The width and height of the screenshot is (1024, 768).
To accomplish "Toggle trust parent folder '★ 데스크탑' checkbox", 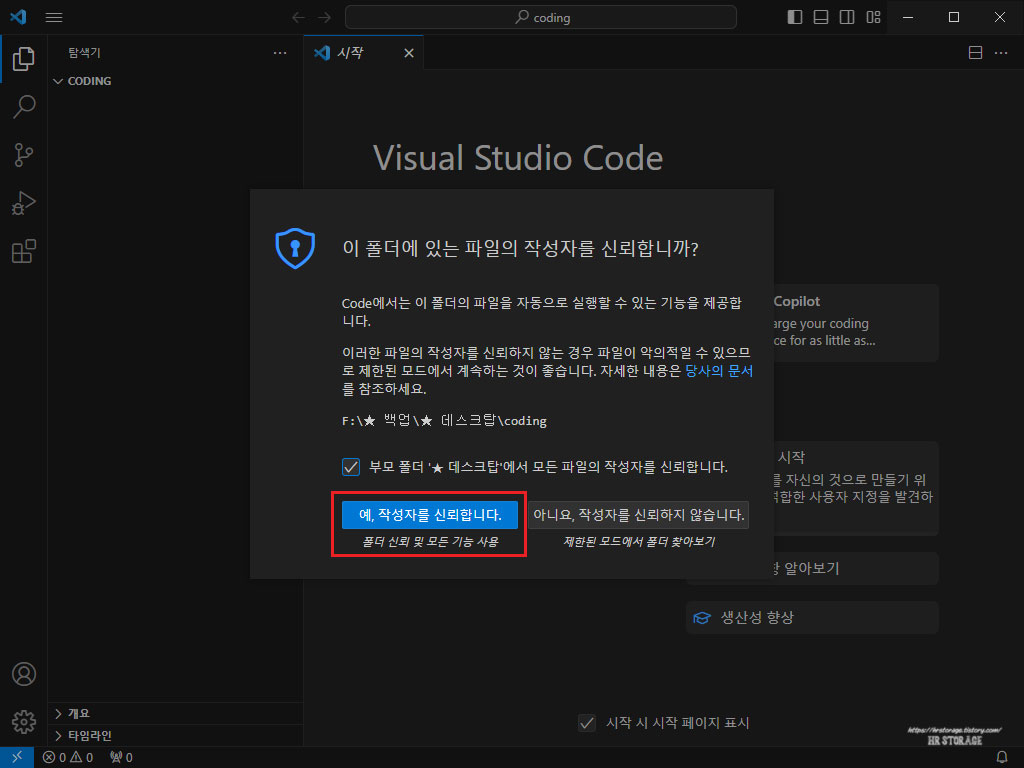I will 351,467.
